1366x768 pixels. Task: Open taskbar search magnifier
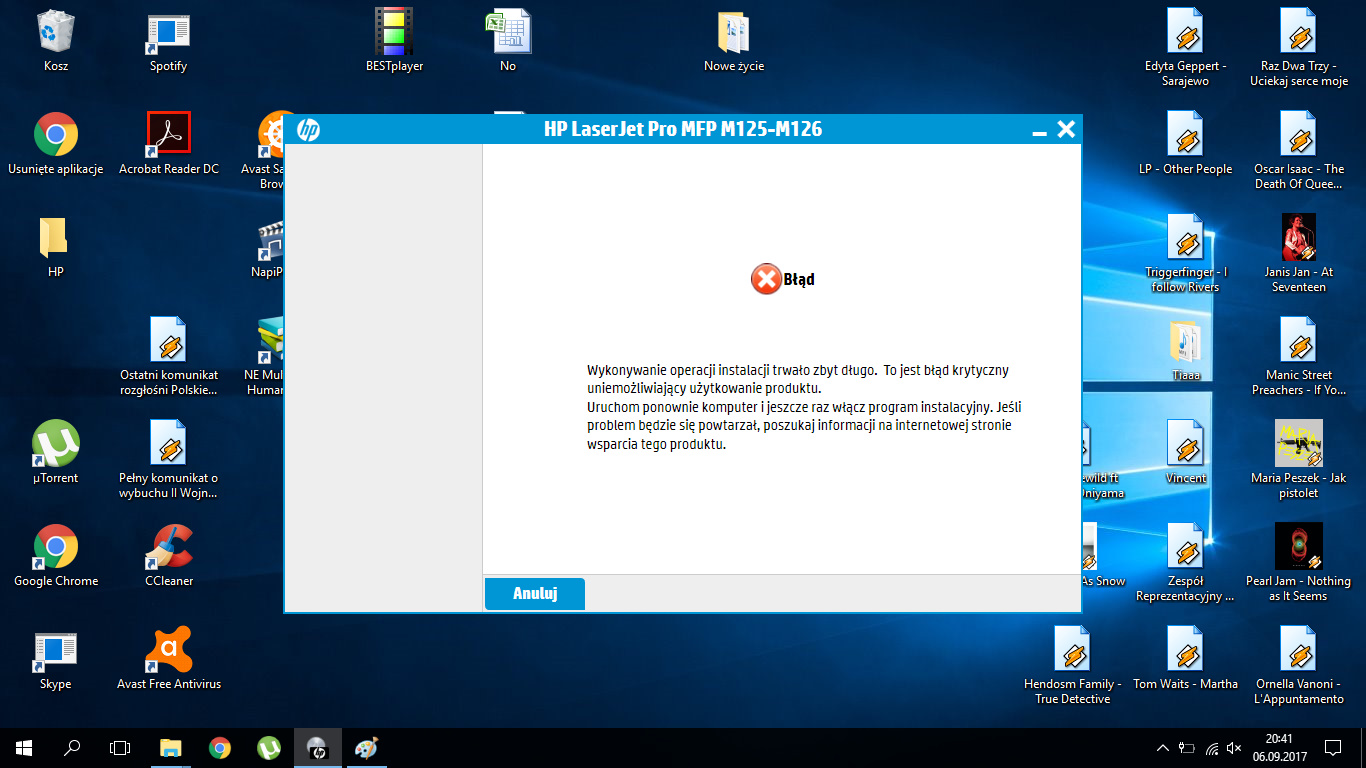click(x=72, y=747)
